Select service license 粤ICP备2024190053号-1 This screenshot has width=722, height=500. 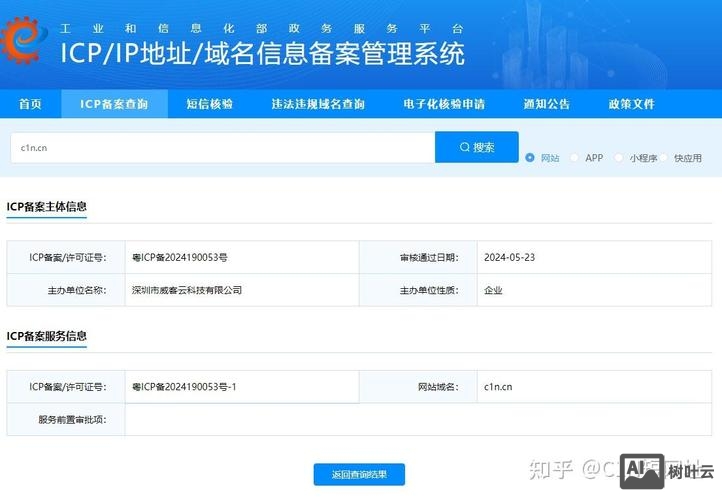pyautogui.click(x=184, y=387)
